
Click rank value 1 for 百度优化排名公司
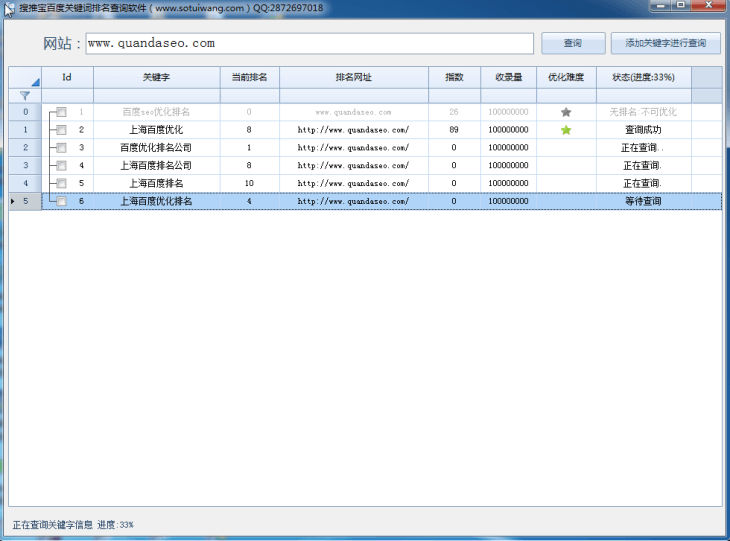[249, 148]
